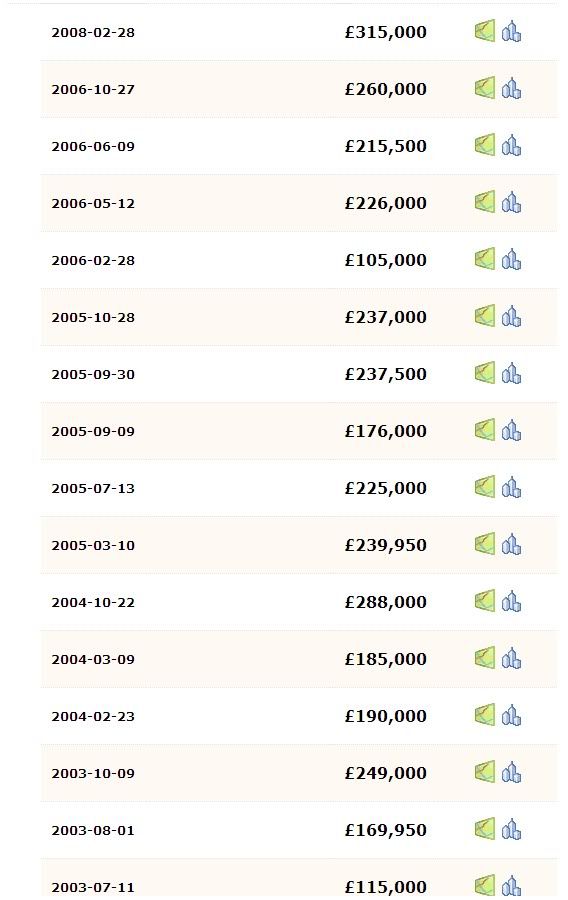Screen dimensions: 568x900
Task: Click buildings icon for 2005-09-09 sale
Action: click(511, 430)
